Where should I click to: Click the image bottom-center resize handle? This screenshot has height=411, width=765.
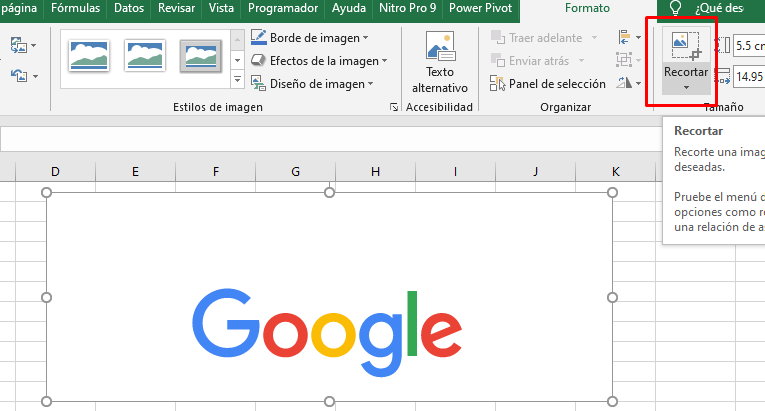(x=329, y=401)
